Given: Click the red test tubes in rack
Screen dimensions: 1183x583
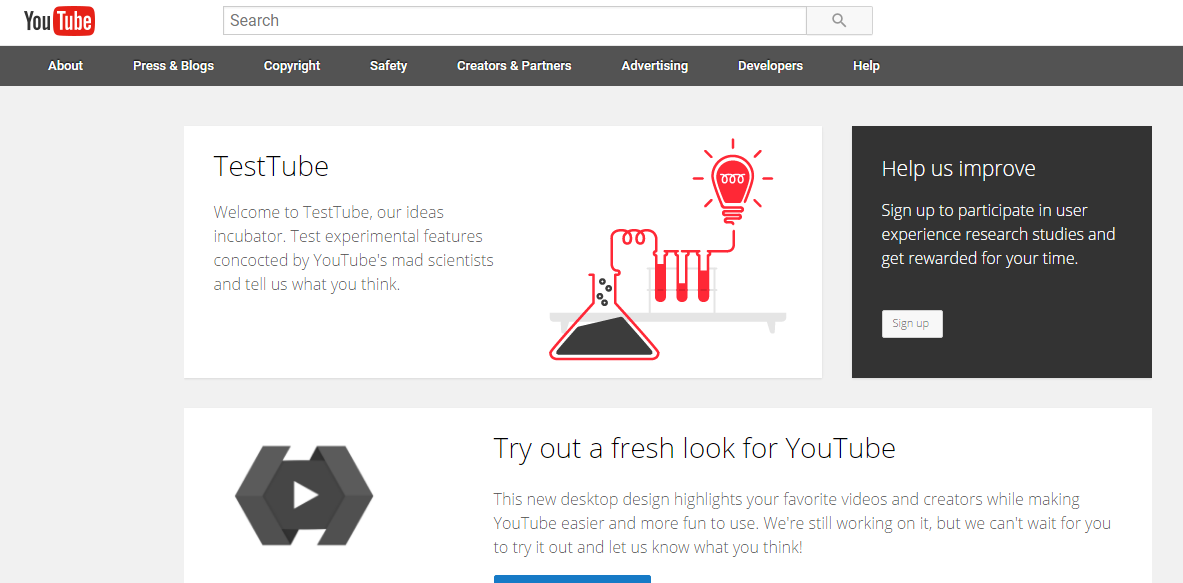Looking at the screenshot, I should [x=681, y=275].
